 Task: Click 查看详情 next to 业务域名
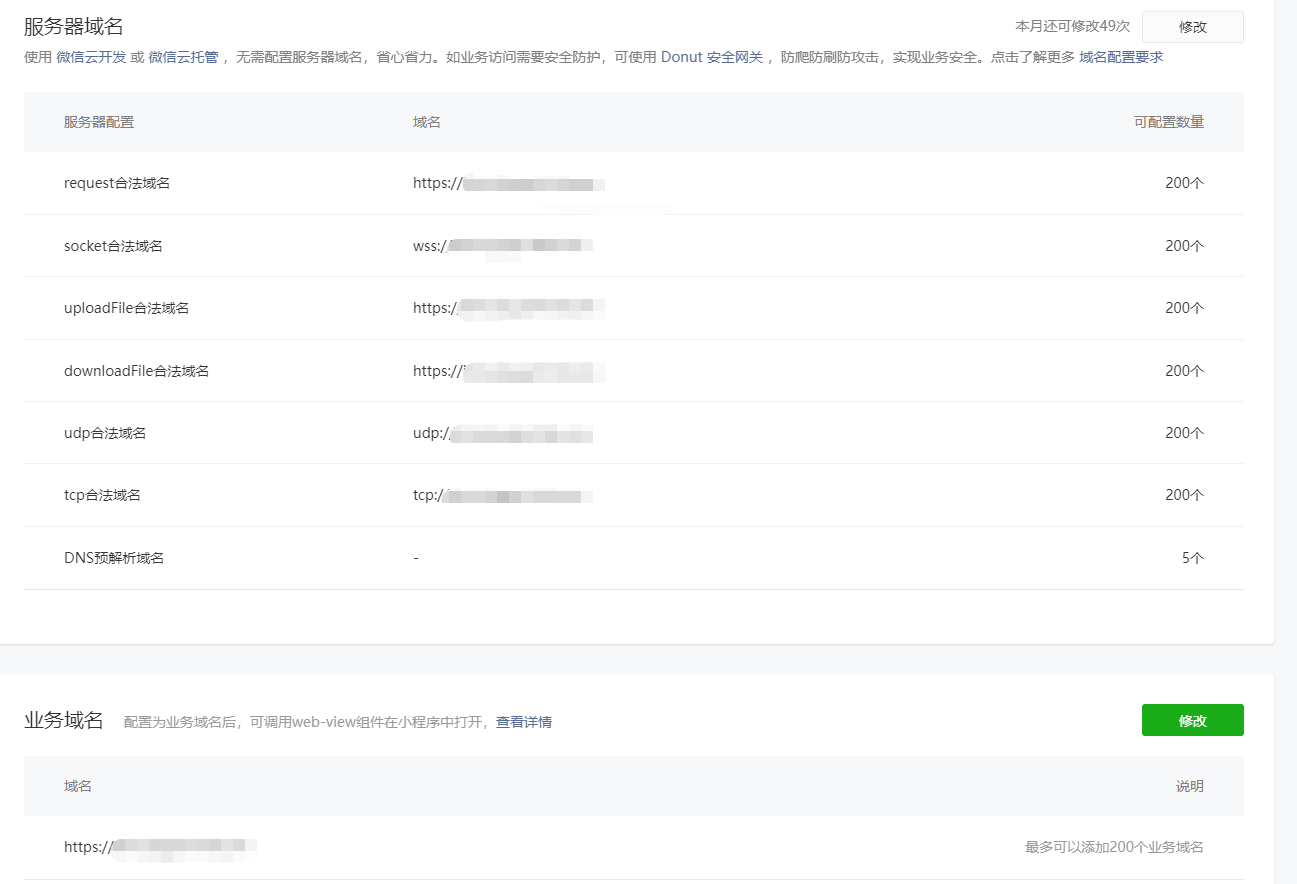[x=523, y=722]
